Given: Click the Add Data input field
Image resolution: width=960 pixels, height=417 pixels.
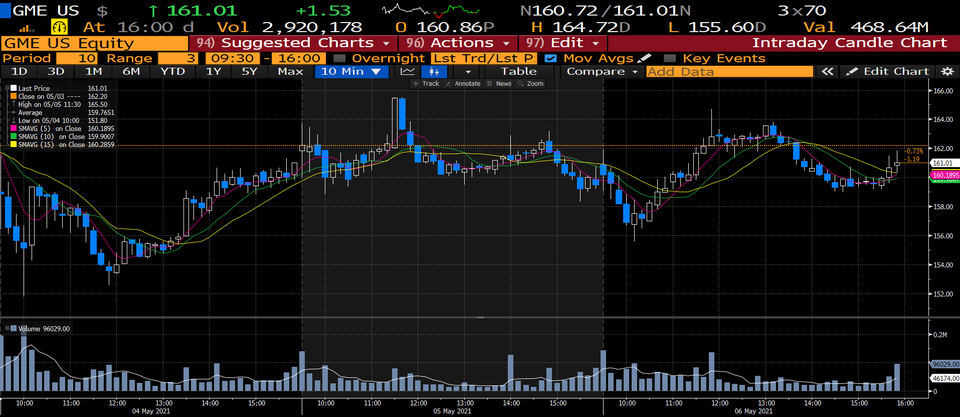Looking at the screenshot, I should (x=728, y=72).
